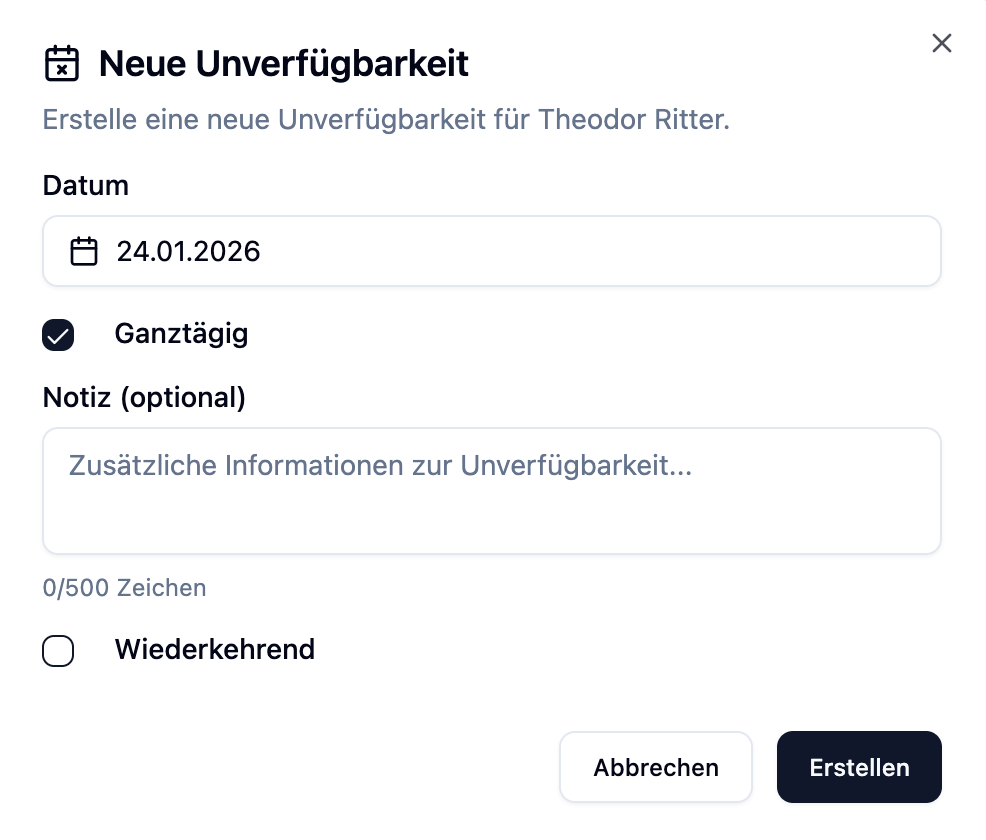Uncheck the Ganztägig checkbox
The width and height of the screenshot is (986, 840).
click(x=58, y=335)
